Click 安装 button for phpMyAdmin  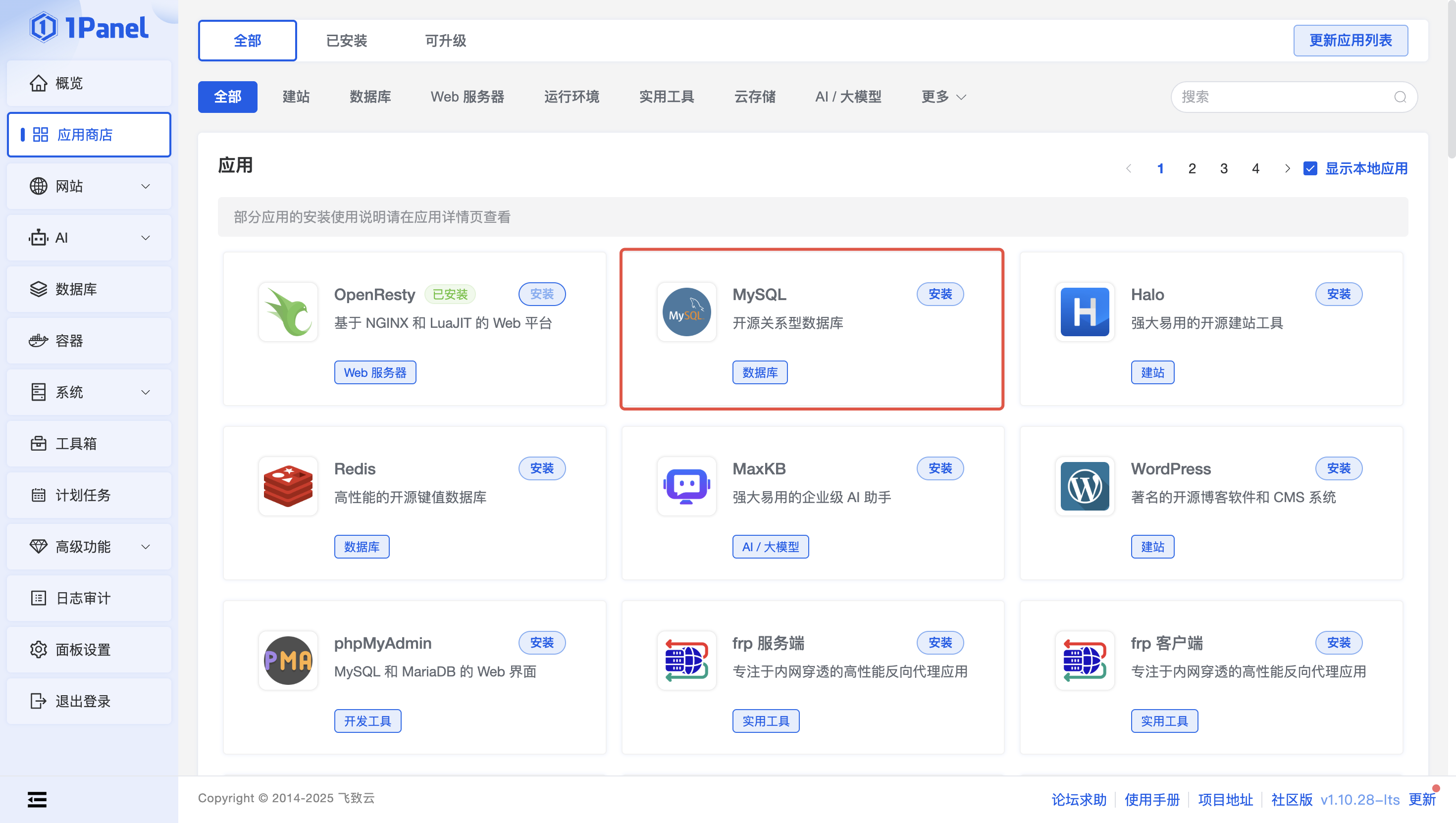(x=541, y=642)
